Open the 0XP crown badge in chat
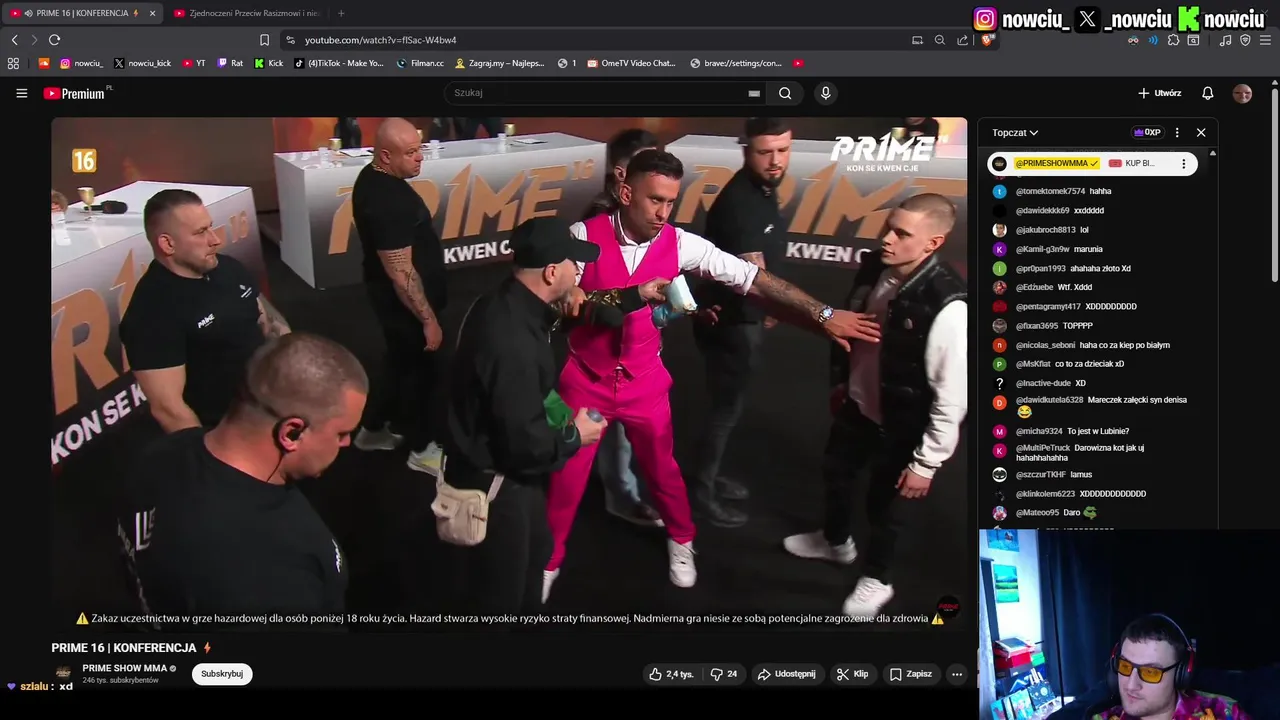This screenshot has width=1280, height=720. (1147, 133)
